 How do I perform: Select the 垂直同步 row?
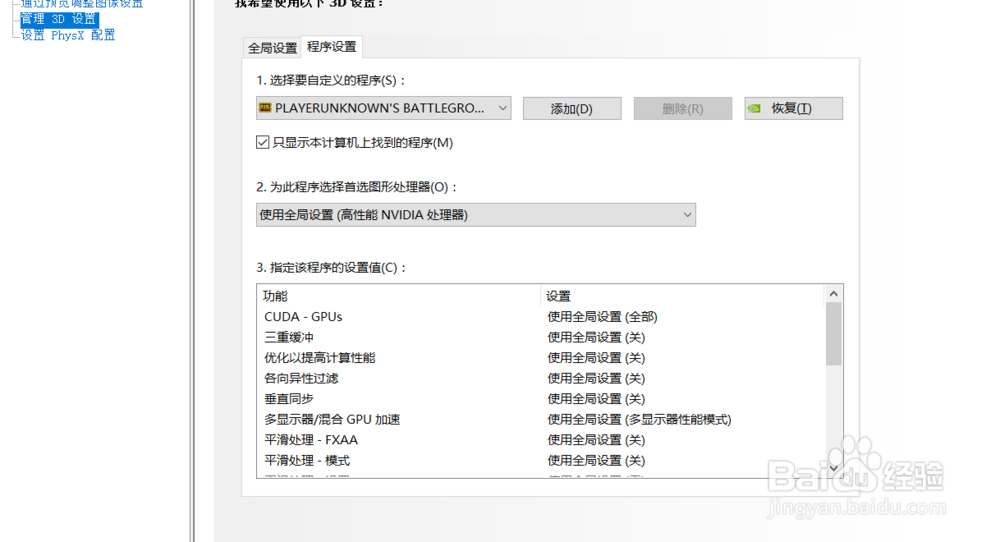(x=541, y=399)
